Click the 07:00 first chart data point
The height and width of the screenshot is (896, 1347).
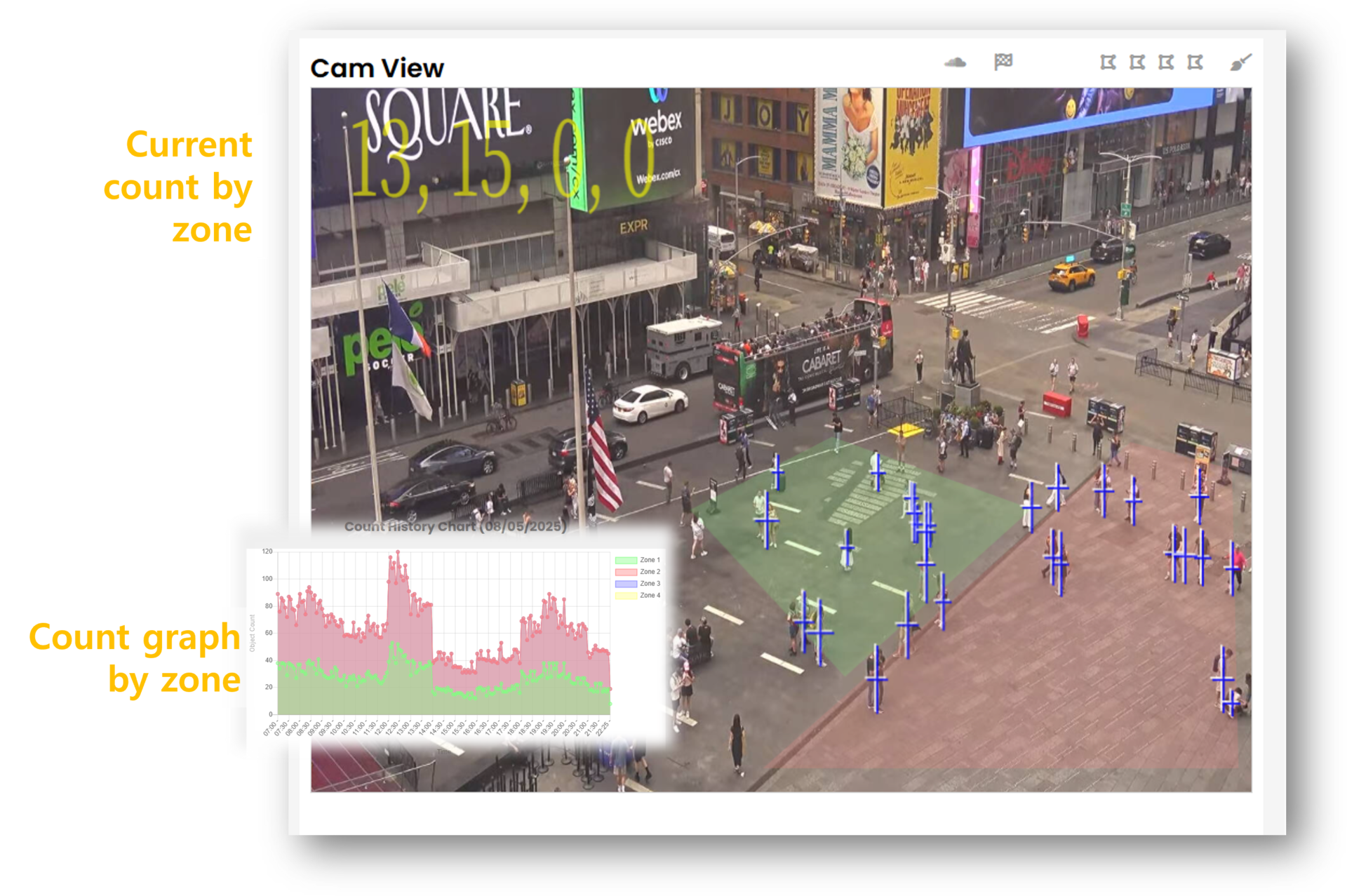point(278,594)
